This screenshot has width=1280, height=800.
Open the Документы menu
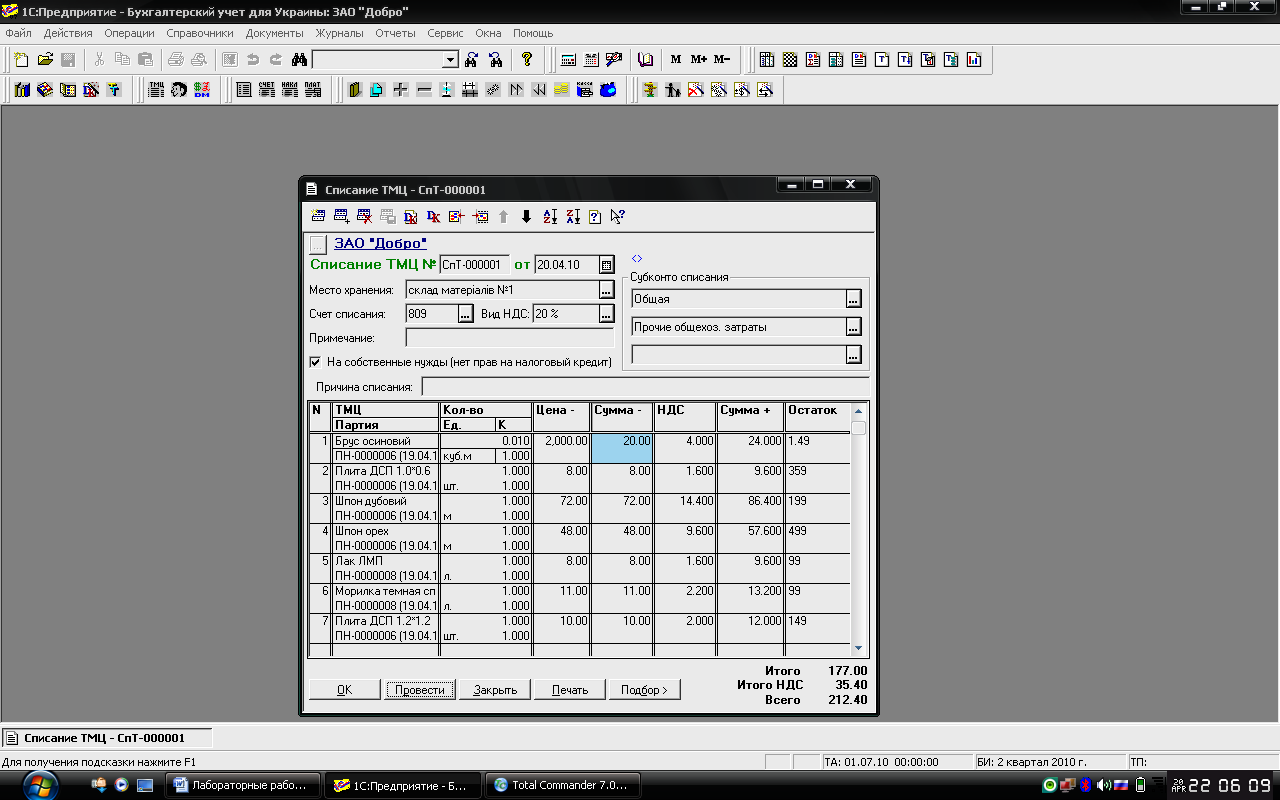pyautogui.click(x=274, y=33)
